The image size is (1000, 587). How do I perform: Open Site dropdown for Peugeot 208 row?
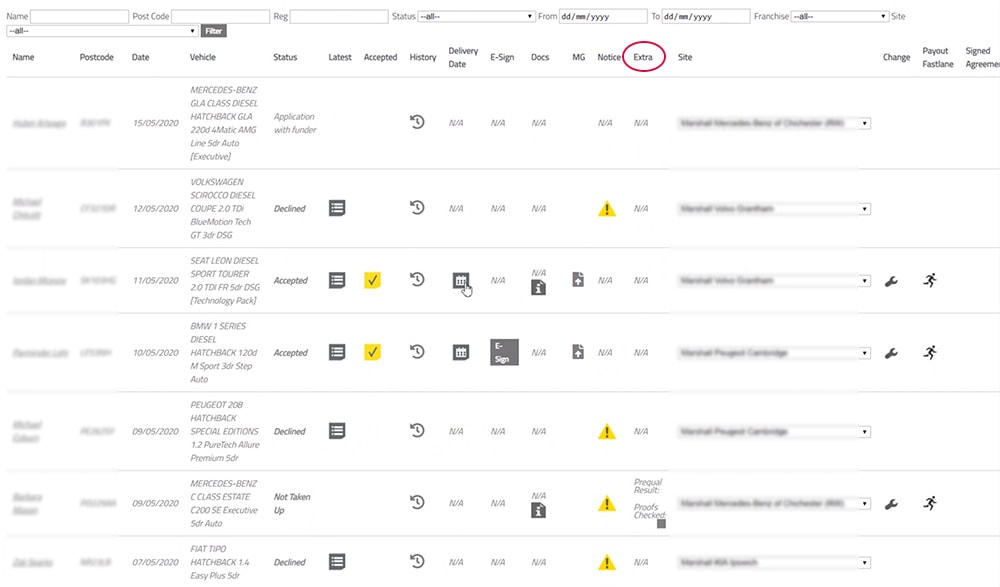774,432
